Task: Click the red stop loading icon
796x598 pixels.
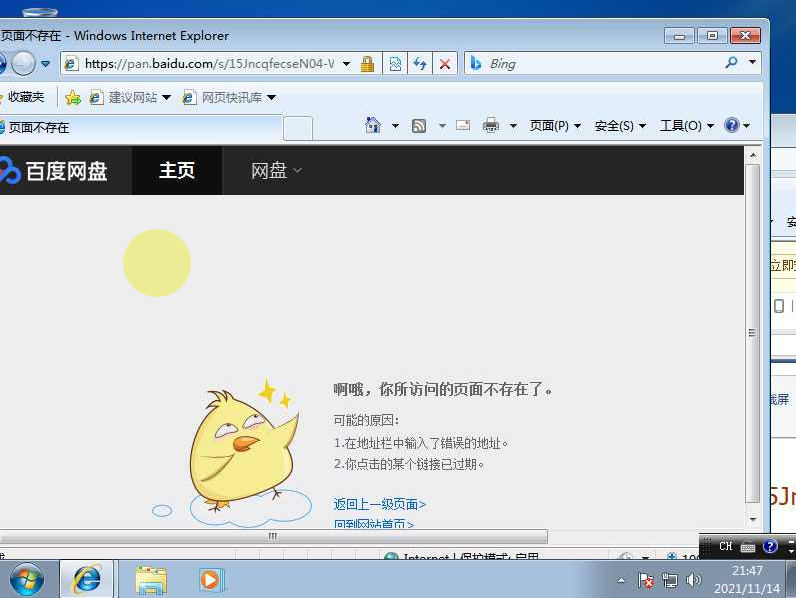Action: point(445,63)
